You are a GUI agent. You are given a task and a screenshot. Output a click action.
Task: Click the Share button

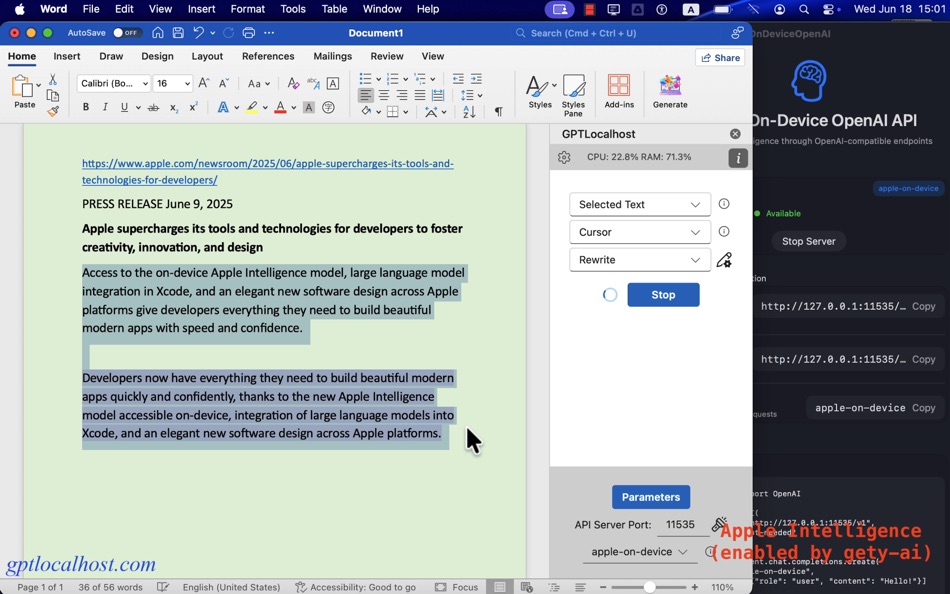coord(720,58)
